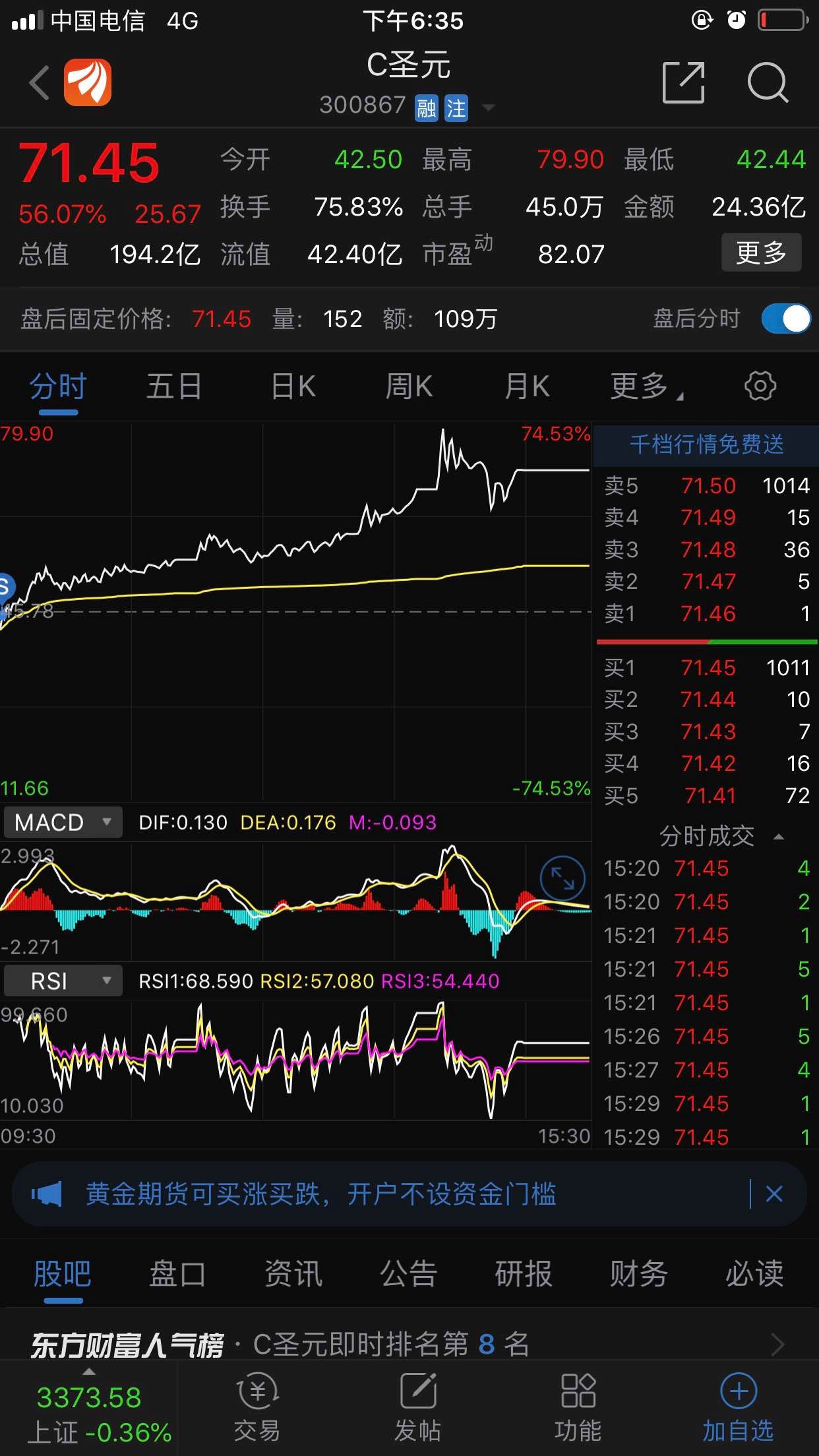Tap the 发帖 compose icon

[418, 1391]
